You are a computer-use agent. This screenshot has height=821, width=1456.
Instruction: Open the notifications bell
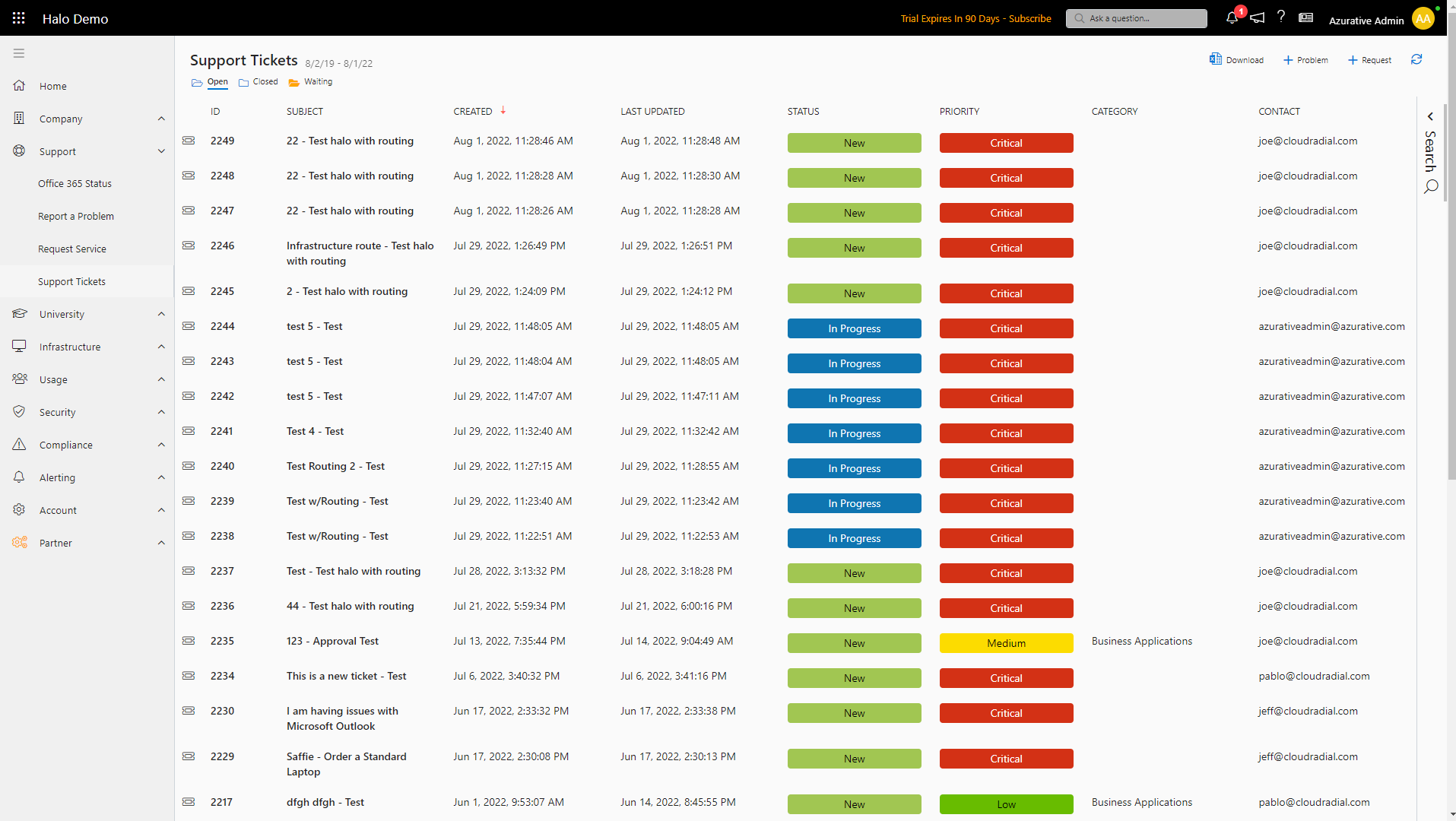point(1232,17)
